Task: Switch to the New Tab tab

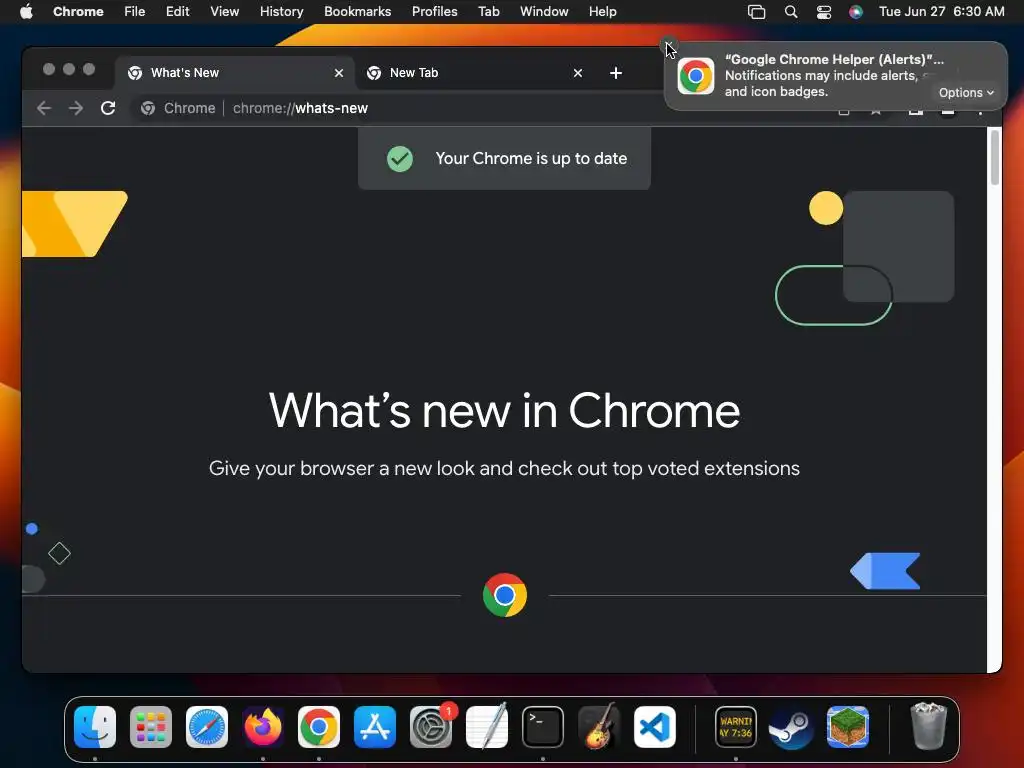Action: tap(474, 73)
